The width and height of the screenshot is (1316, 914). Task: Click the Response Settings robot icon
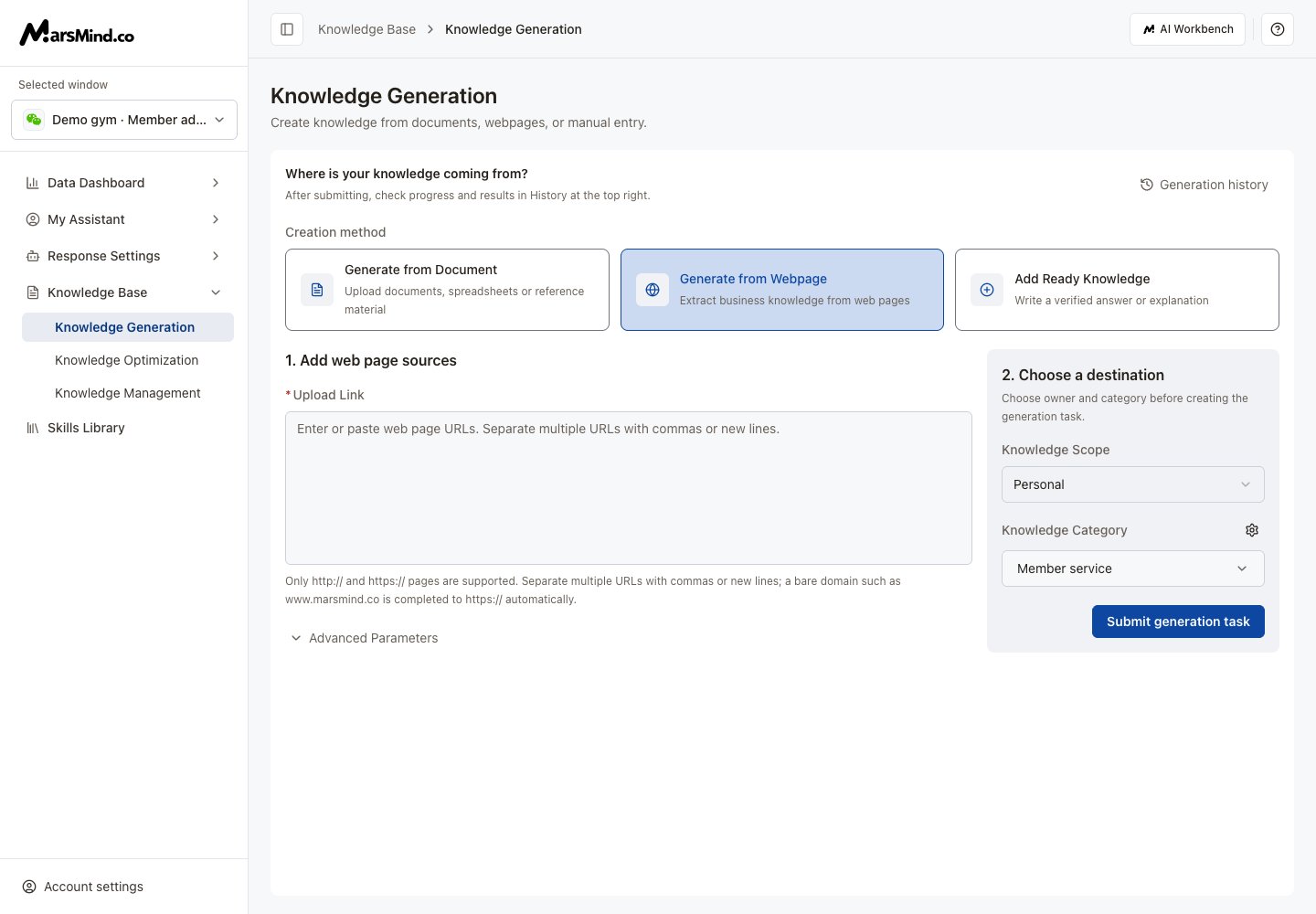[33, 256]
